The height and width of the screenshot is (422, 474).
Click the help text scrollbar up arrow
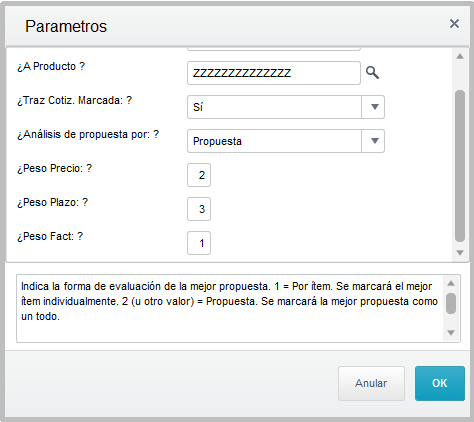point(451,283)
